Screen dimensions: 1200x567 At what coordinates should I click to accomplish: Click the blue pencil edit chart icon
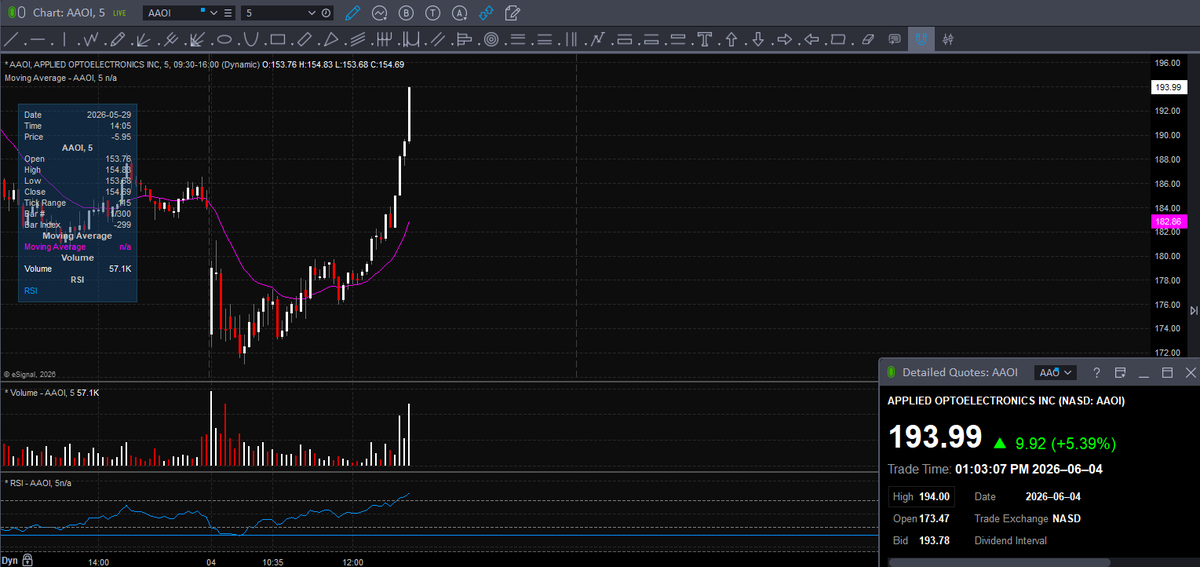[351, 13]
